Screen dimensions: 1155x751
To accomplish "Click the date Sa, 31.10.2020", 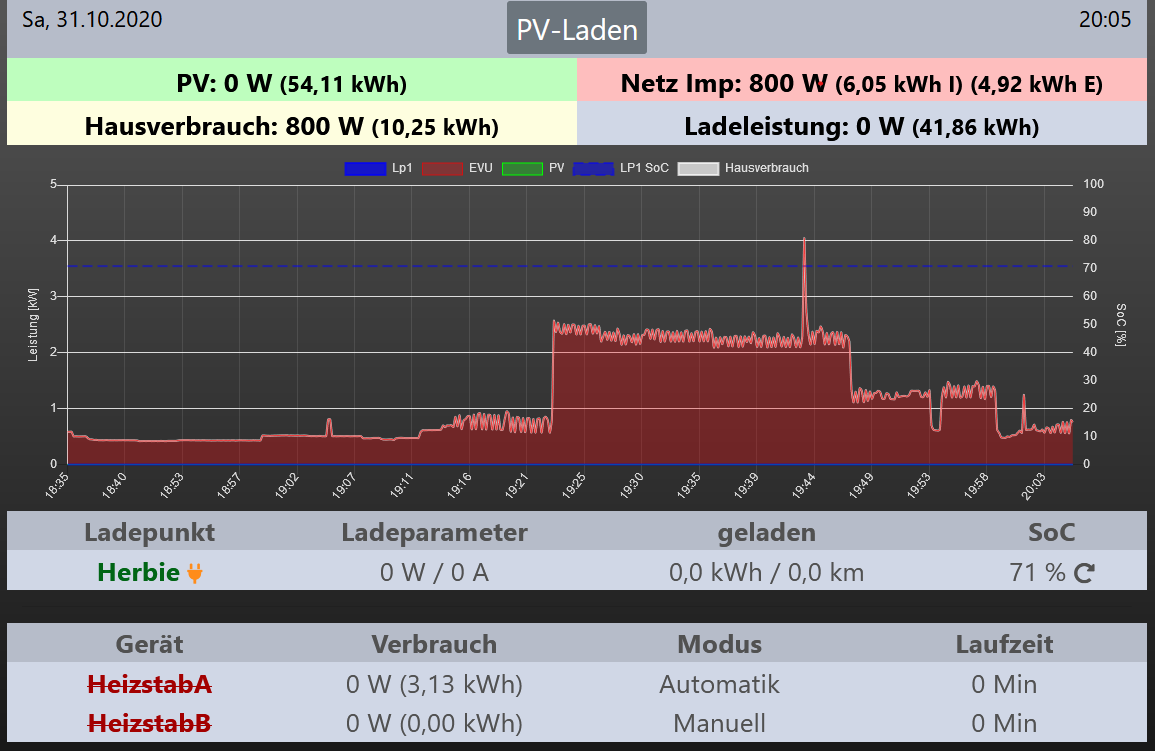I will pyautogui.click(x=92, y=19).
